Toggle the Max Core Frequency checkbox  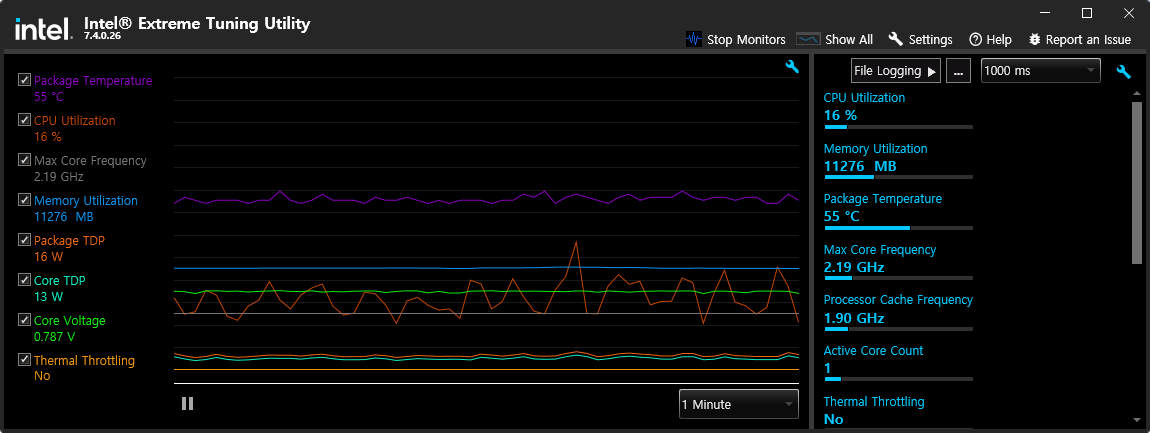[24, 160]
